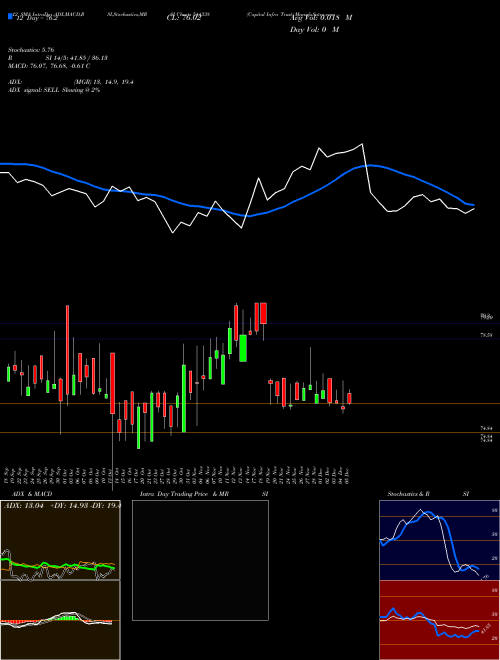Select the Stochastics: 5.76 reading
Screen dimensions: 500x660
coord(31,50)
